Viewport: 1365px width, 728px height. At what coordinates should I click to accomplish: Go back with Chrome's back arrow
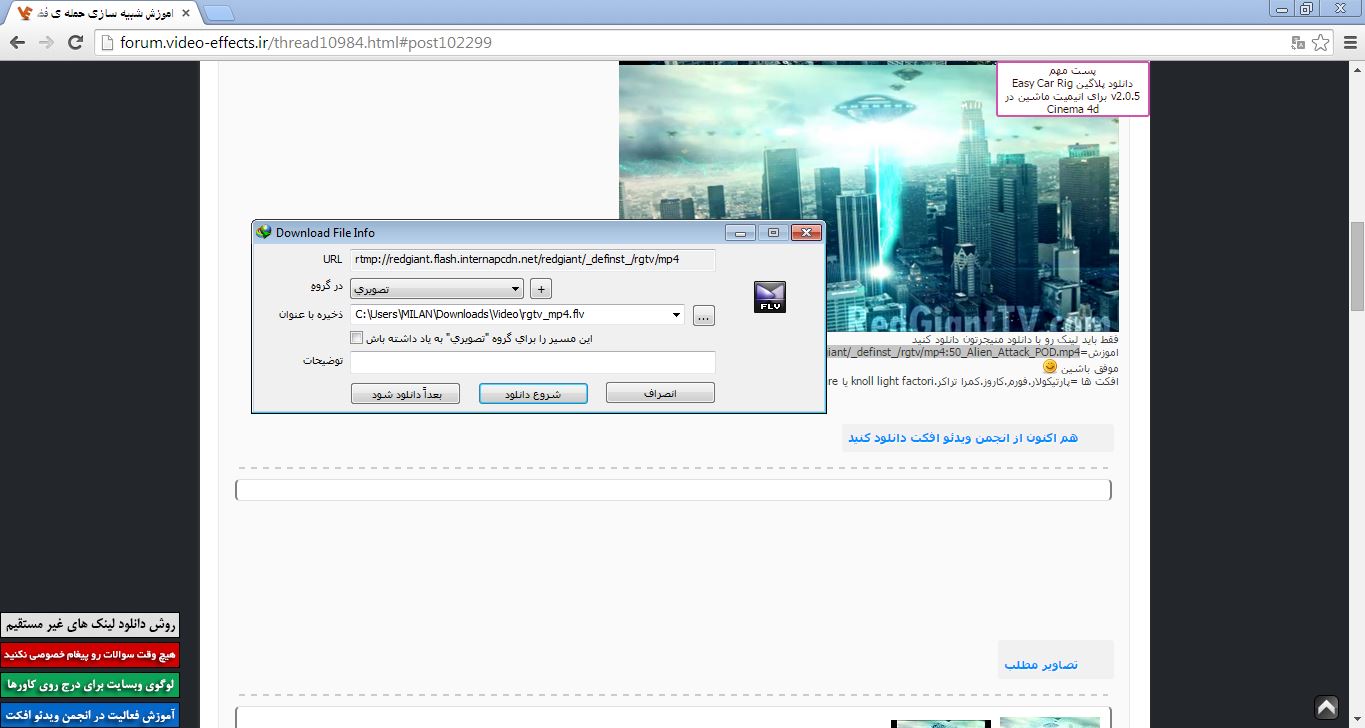coord(17,43)
